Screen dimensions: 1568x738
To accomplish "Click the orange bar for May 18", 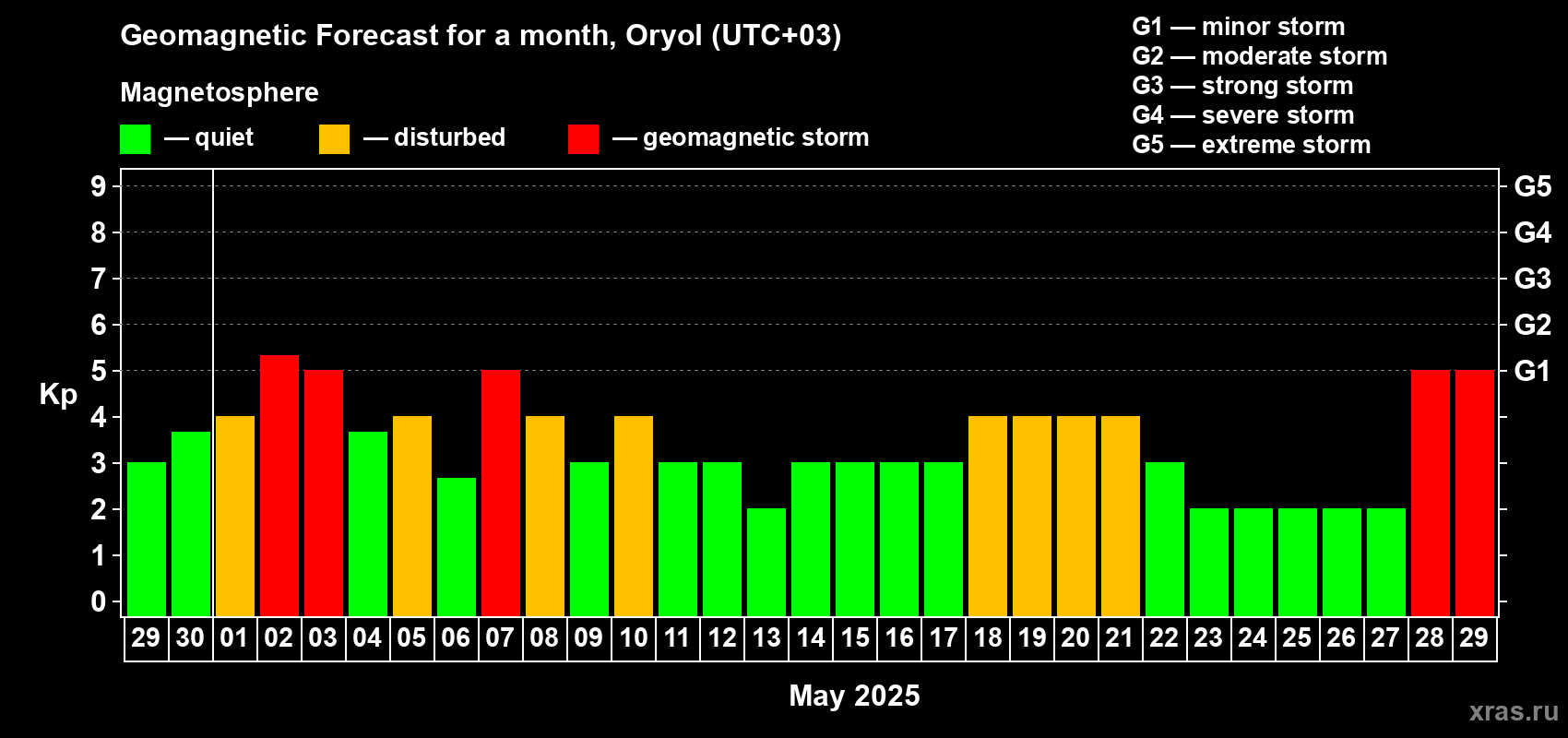I will 988,517.
